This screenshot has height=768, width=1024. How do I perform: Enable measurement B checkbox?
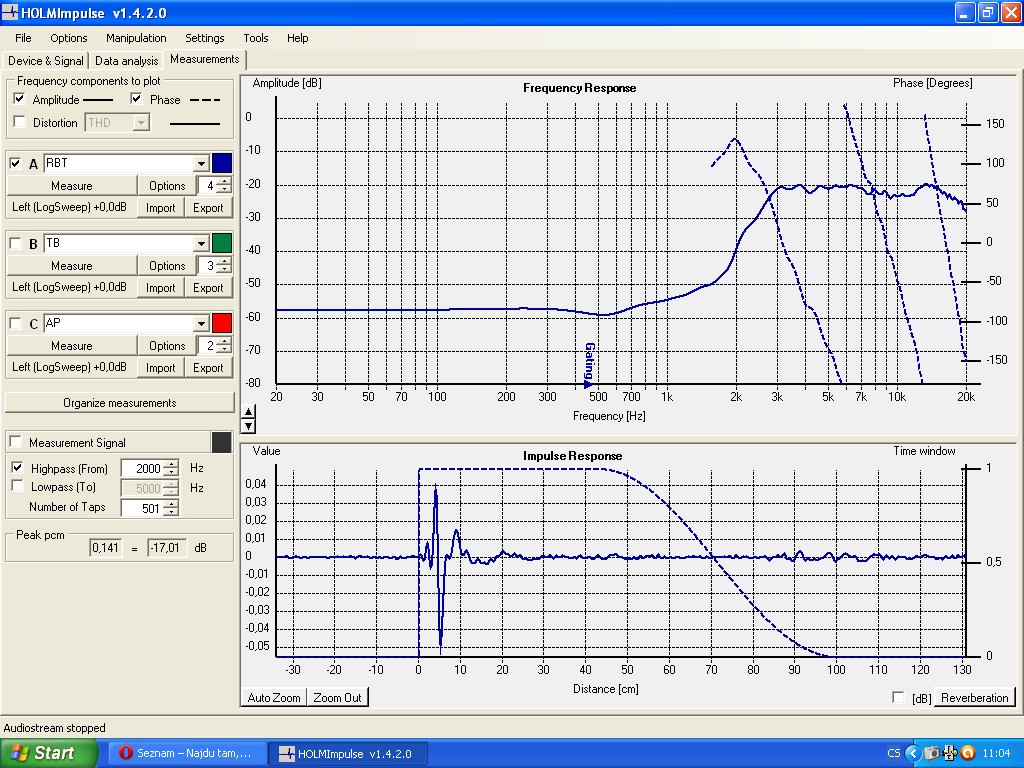[16, 244]
